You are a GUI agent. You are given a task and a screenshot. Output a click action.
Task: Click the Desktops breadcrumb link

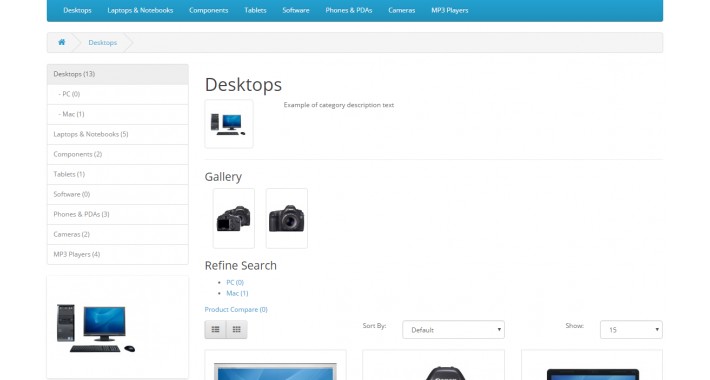point(103,43)
